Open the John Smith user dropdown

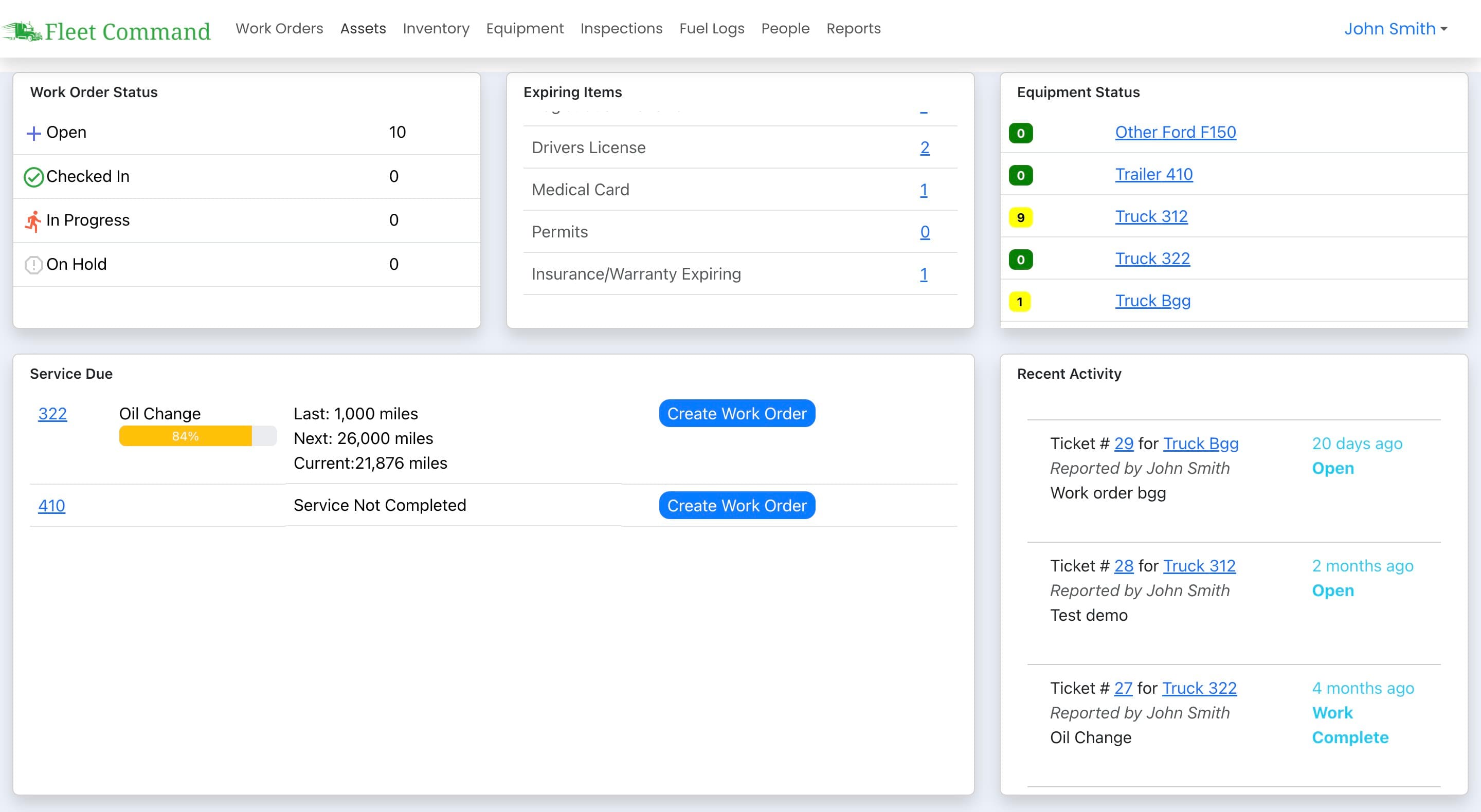click(x=1395, y=29)
